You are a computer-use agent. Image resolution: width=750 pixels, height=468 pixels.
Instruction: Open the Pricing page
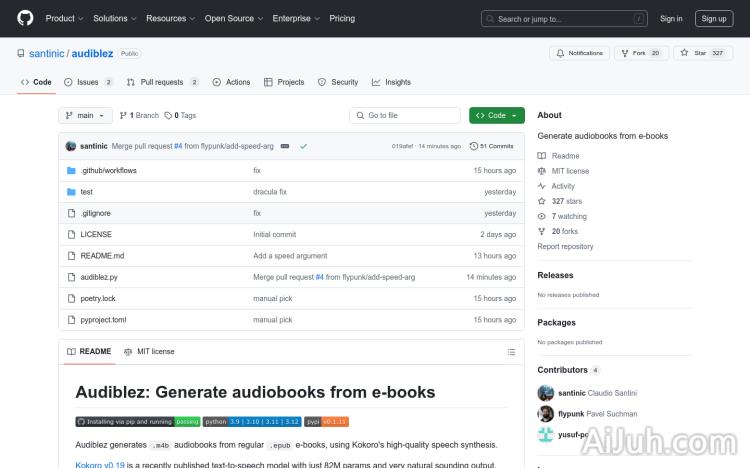(342, 18)
